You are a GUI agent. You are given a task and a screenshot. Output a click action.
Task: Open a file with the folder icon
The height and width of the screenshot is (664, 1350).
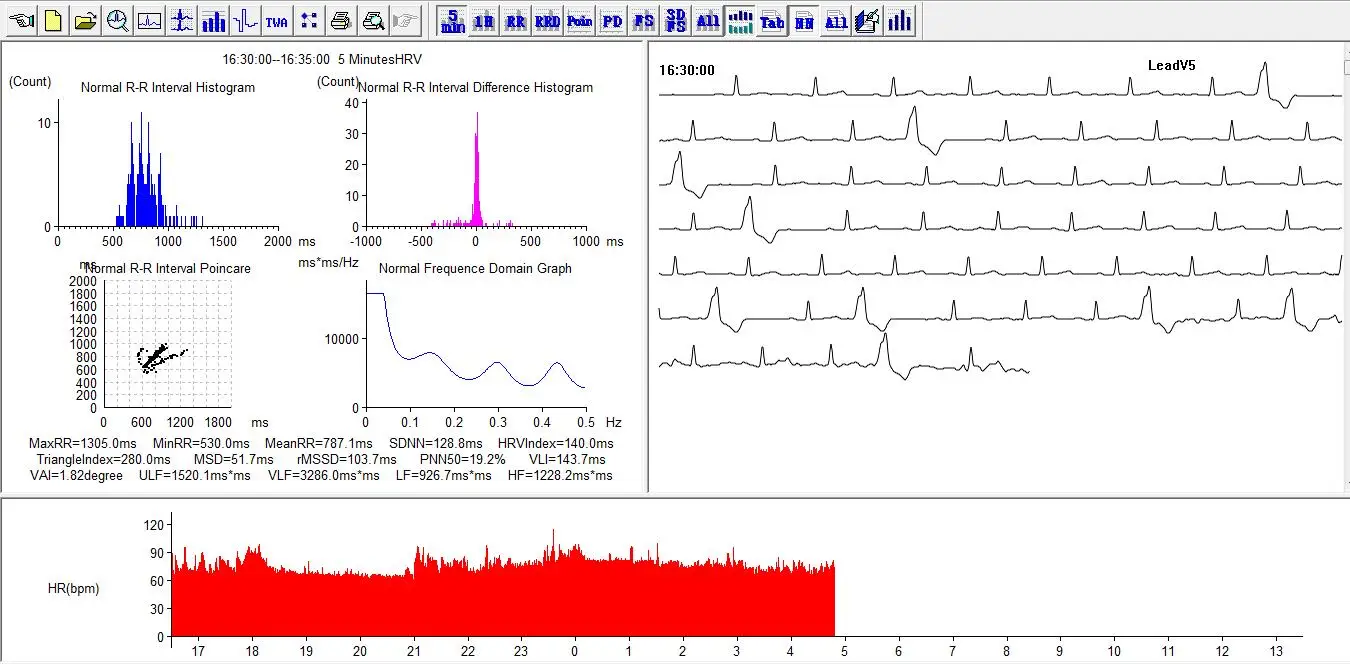coord(86,20)
